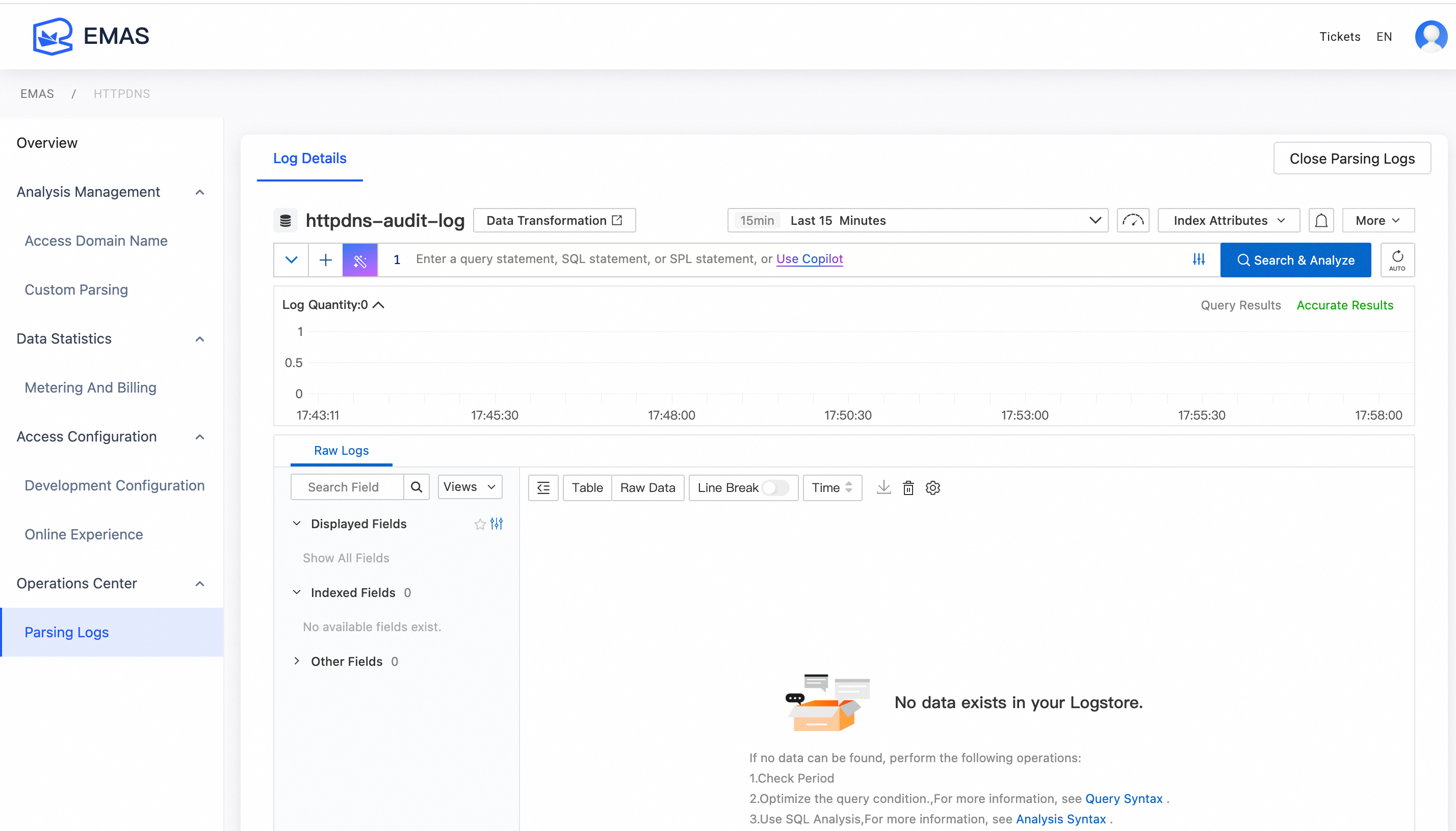The image size is (1456, 831).
Task: Open the raw logs settings gear
Action: [933, 488]
